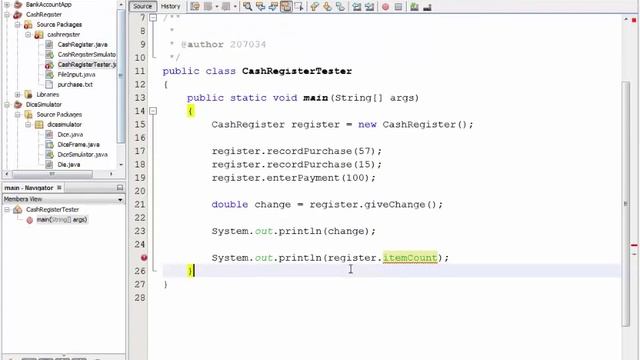This screenshot has height=360, width=640.
Task: Click scroll-down arrow of Projects tree
Action: coord(121,164)
